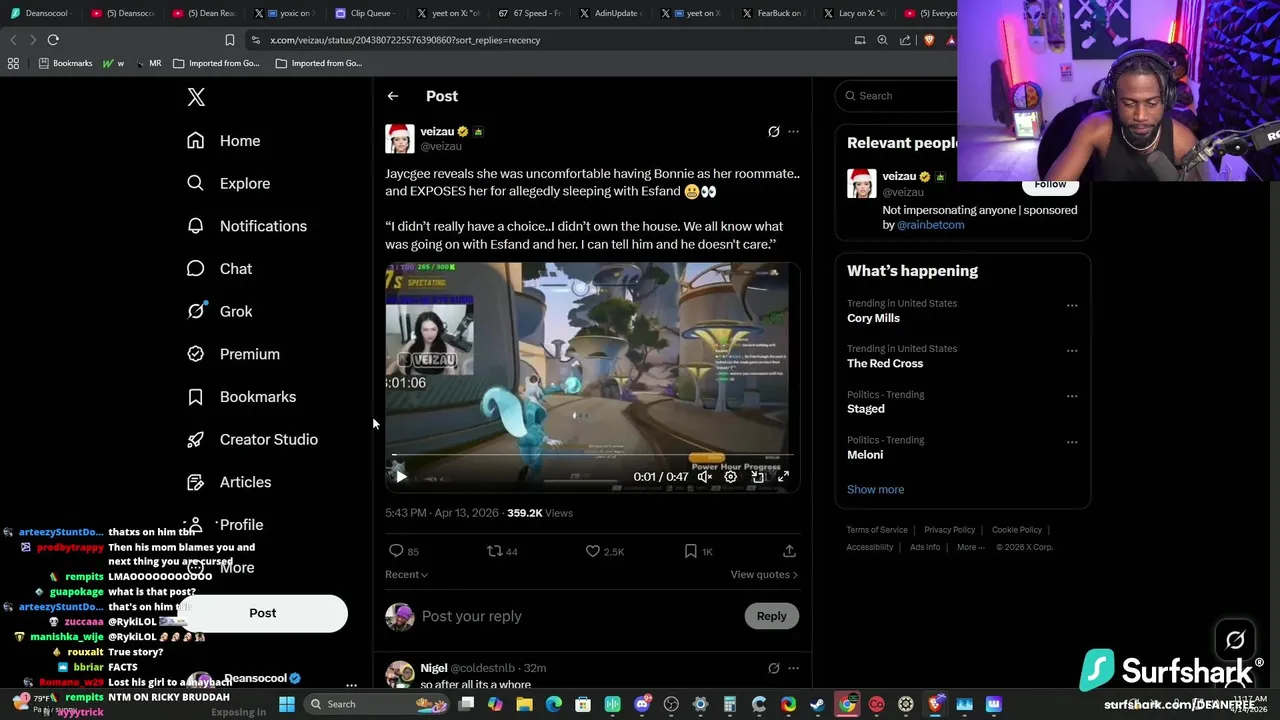
Task: Open veizau's profile avatar in the post
Action: pos(400,138)
